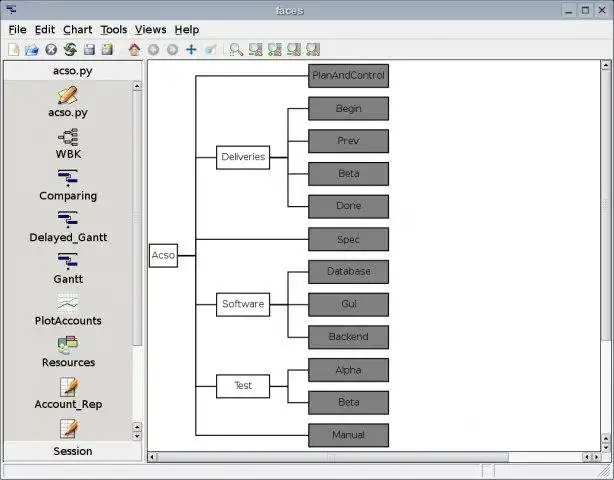Click the home house toolbar icon

point(134,50)
